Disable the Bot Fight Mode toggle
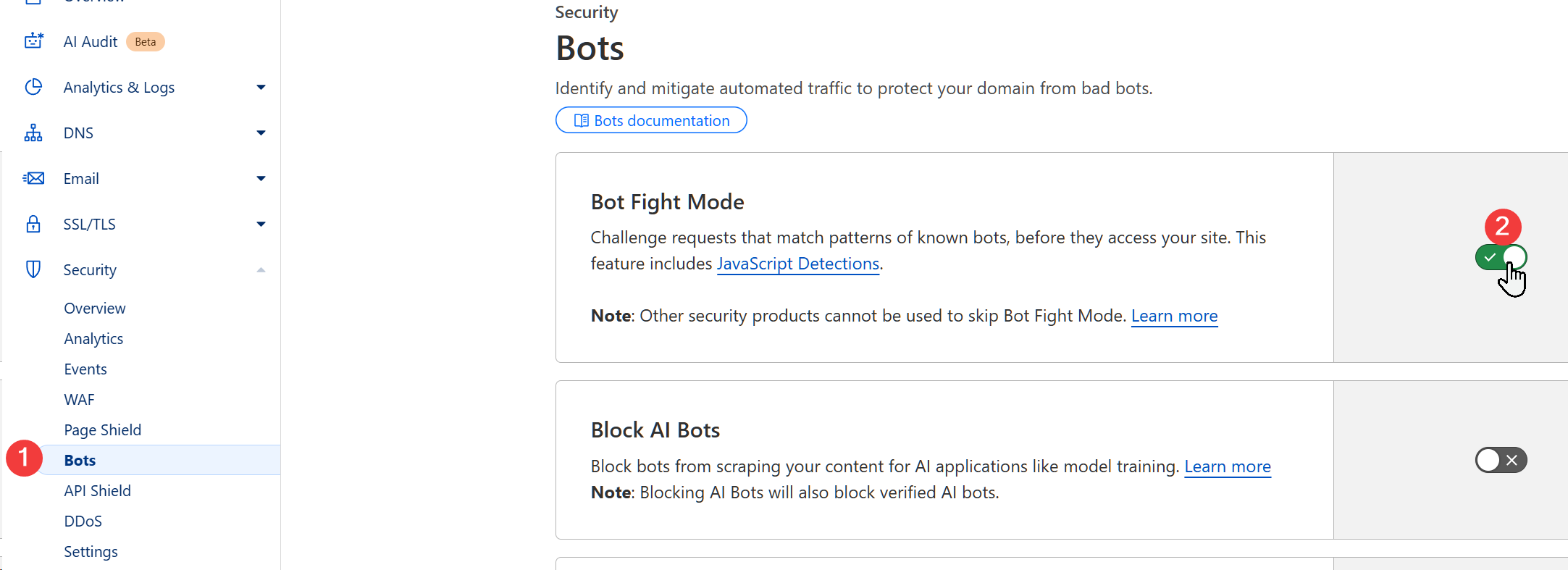The height and width of the screenshot is (570, 1568). click(x=1500, y=257)
